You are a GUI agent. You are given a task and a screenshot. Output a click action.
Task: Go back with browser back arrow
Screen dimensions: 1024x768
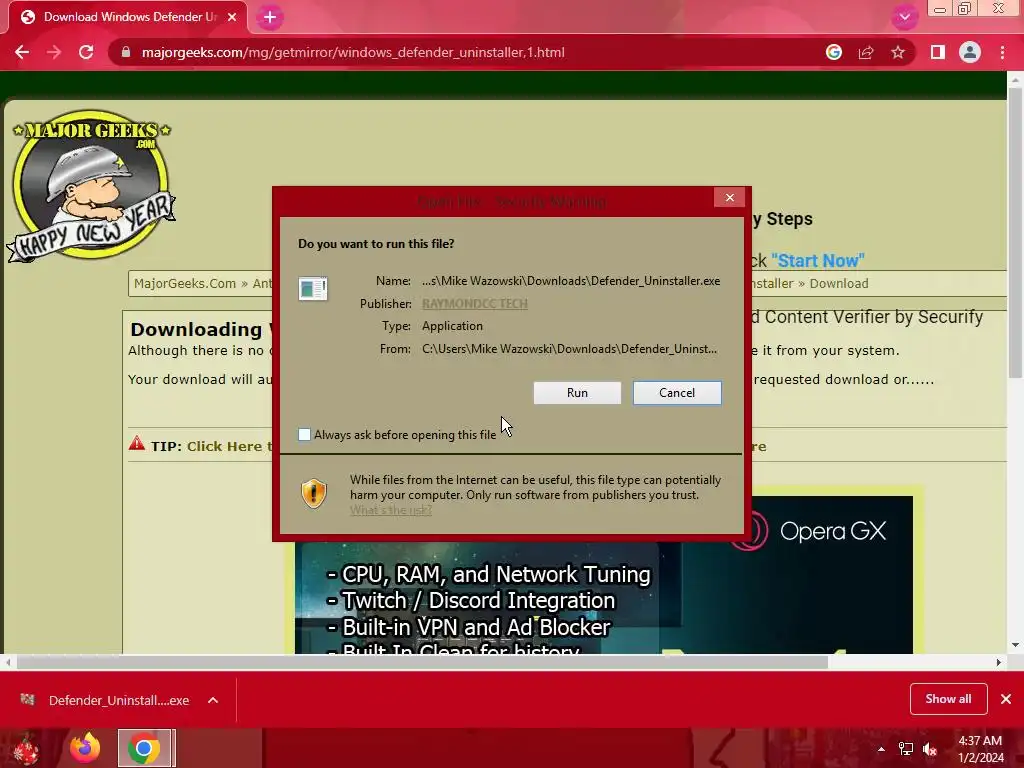[x=22, y=52]
